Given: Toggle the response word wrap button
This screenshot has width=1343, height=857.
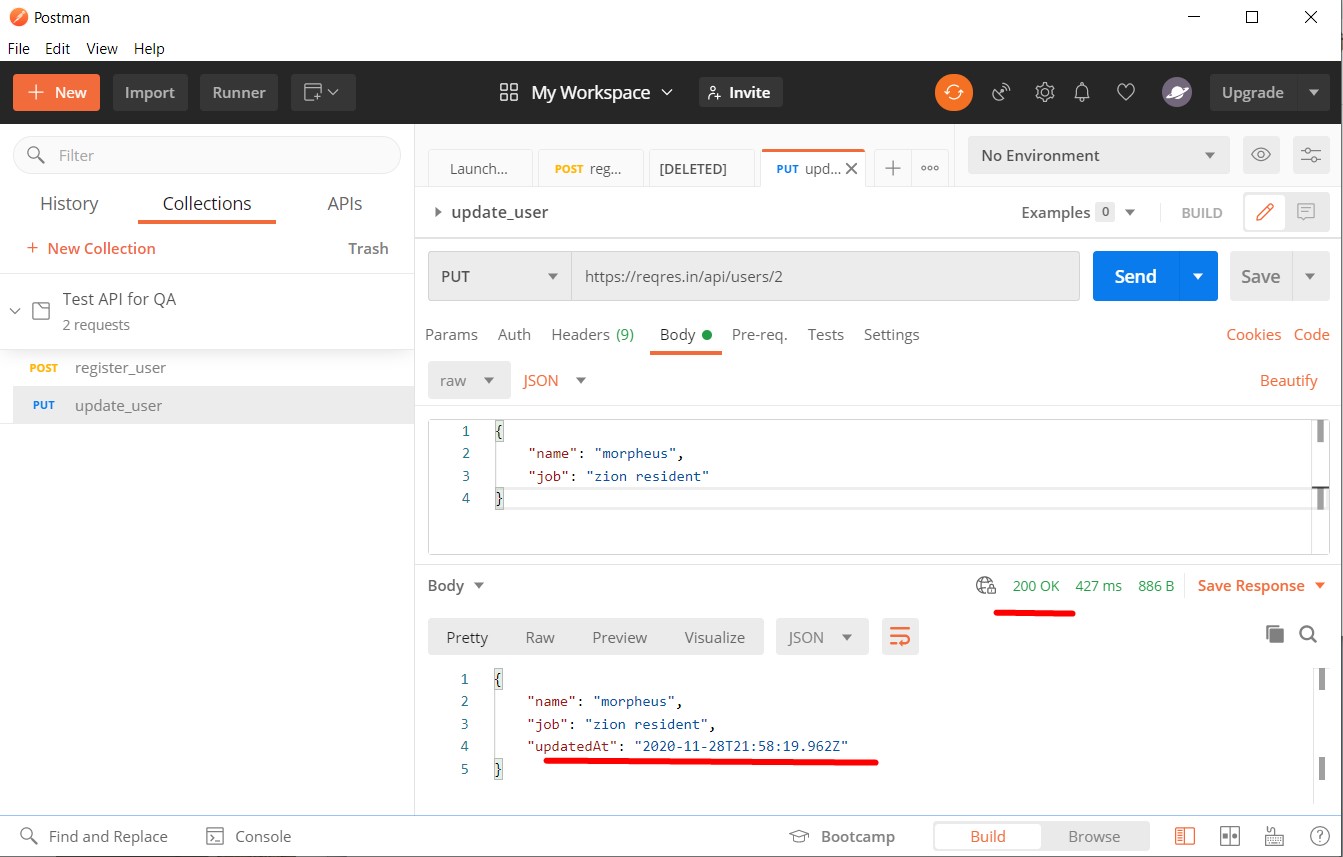Looking at the screenshot, I should [900, 637].
